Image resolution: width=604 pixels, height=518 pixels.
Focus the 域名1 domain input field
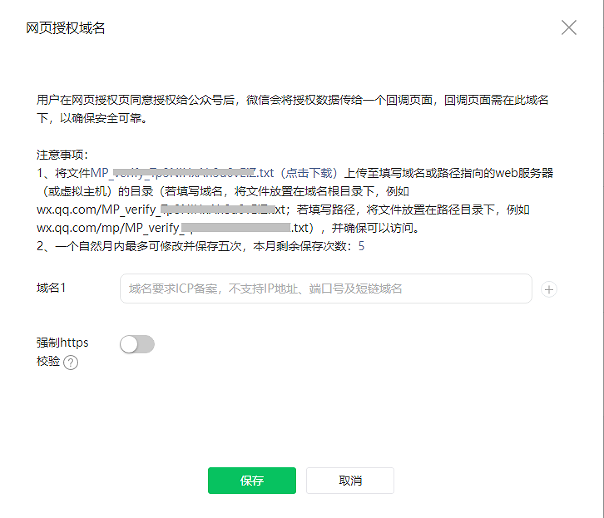pyautogui.click(x=325, y=289)
